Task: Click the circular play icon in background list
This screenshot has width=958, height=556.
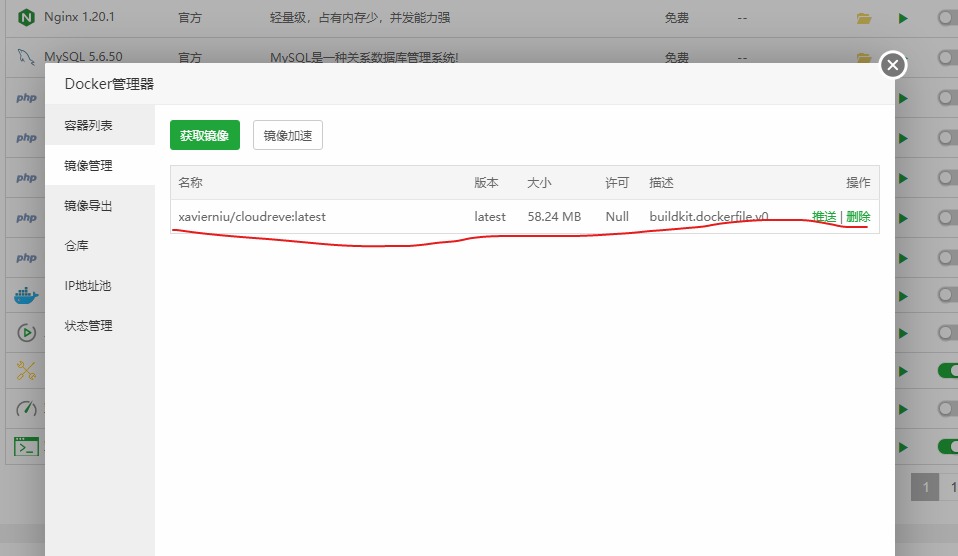Action: point(26,333)
